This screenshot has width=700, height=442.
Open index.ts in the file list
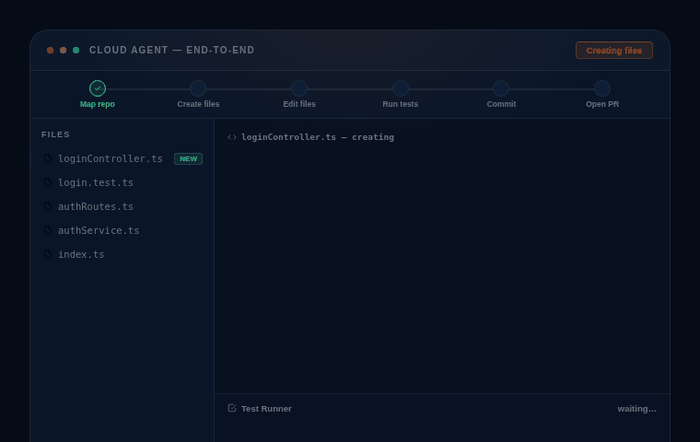tap(122, 254)
